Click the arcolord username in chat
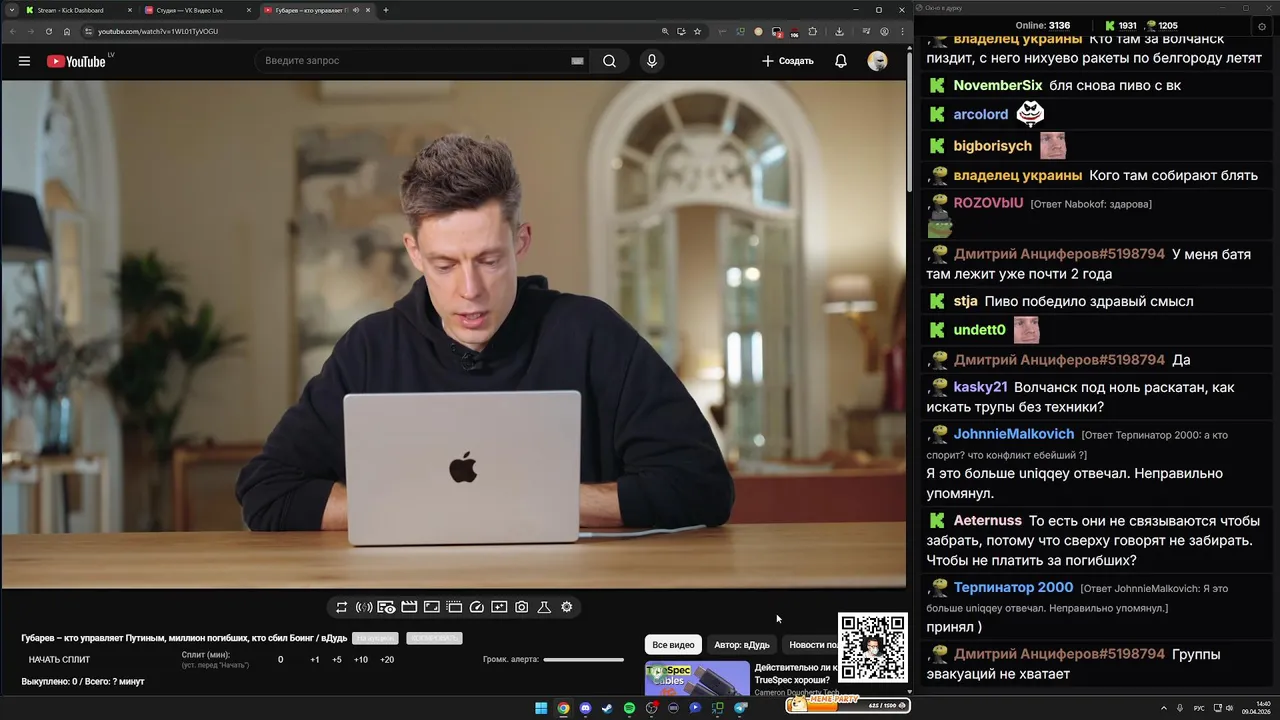The image size is (1280, 720). [x=980, y=115]
